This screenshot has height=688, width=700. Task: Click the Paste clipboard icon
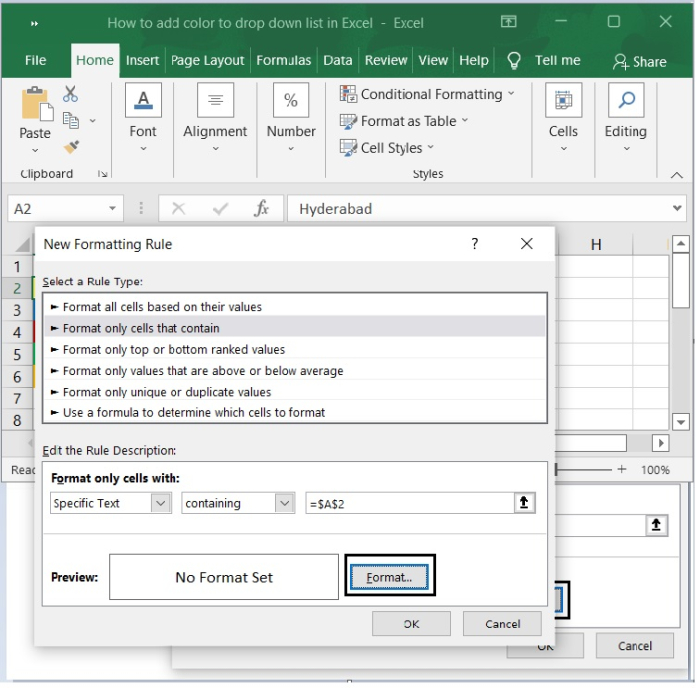click(x=38, y=104)
